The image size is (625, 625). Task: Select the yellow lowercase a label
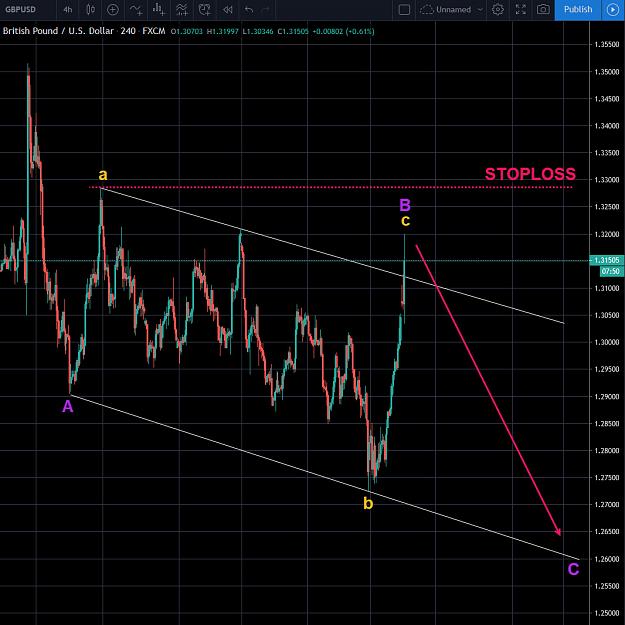tap(103, 175)
